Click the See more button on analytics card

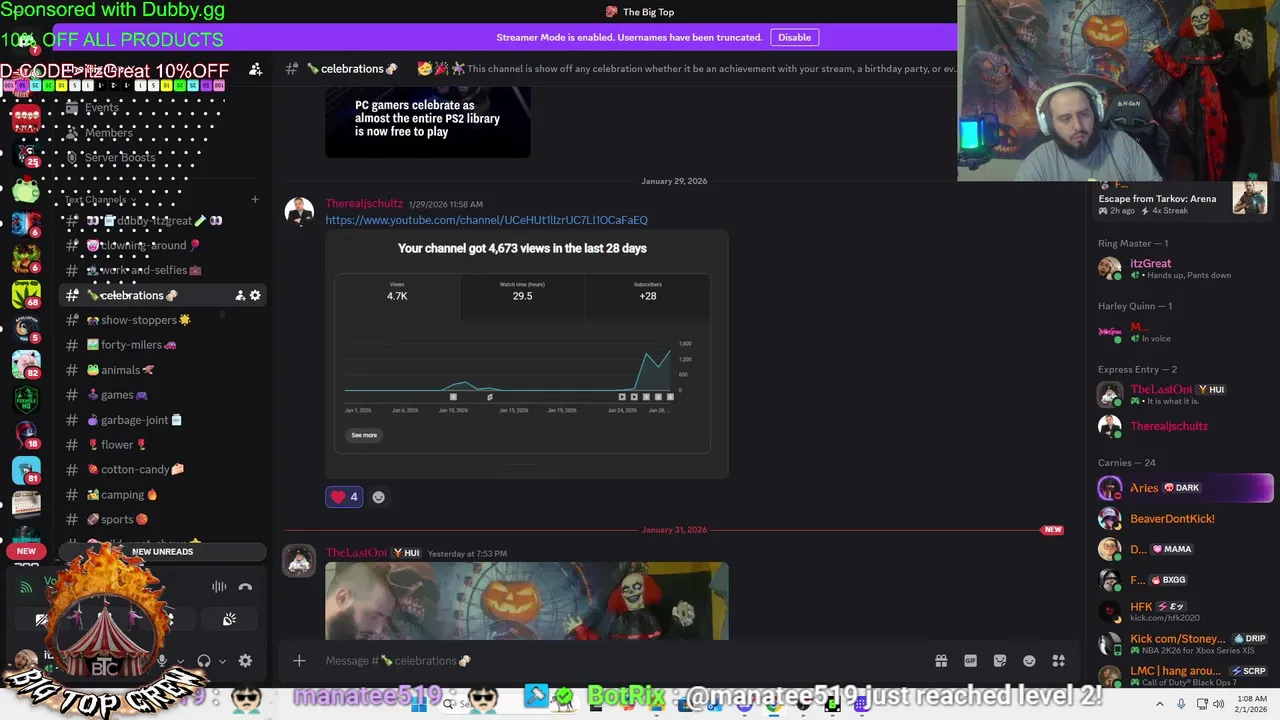(364, 435)
